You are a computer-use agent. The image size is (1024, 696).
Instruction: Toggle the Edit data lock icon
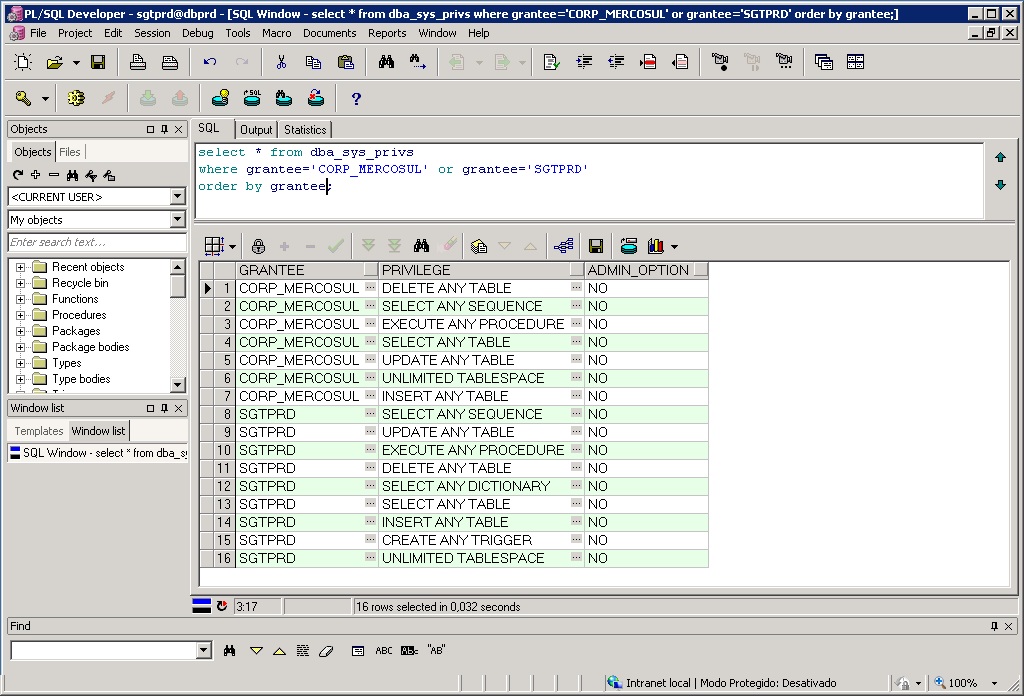point(258,246)
